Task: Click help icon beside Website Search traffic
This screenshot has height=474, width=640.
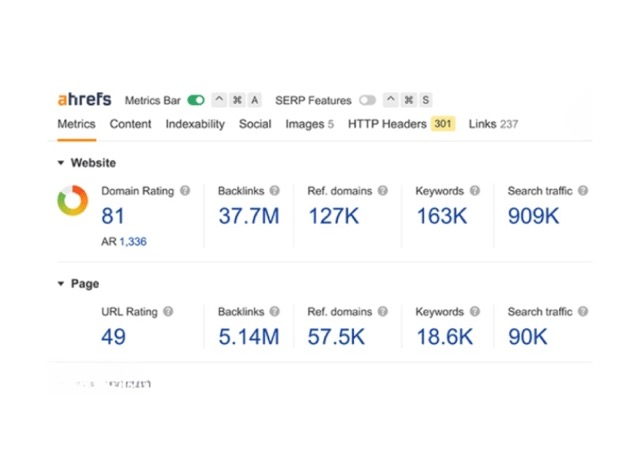Action: click(x=583, y=191)
